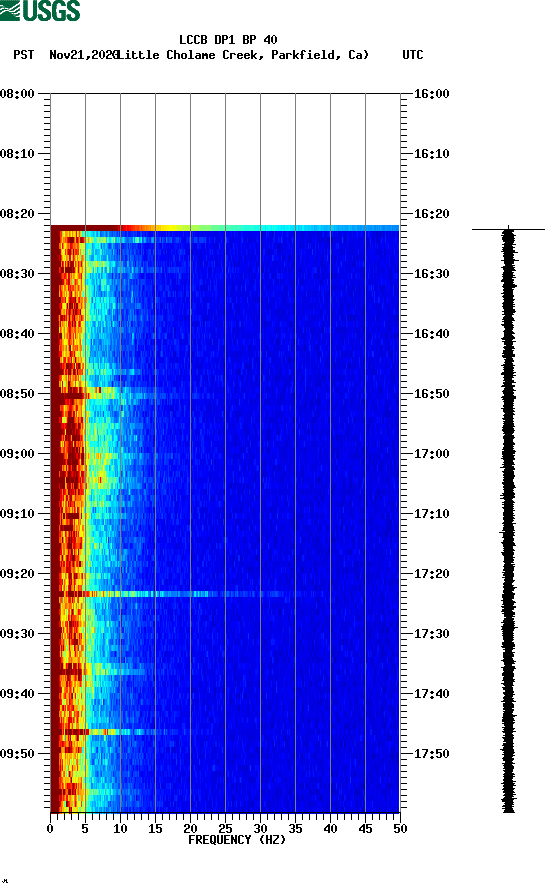Viewport: 552px width, 892px height.
Task: Click the USGS logo
Action: (x=40, y=10)
